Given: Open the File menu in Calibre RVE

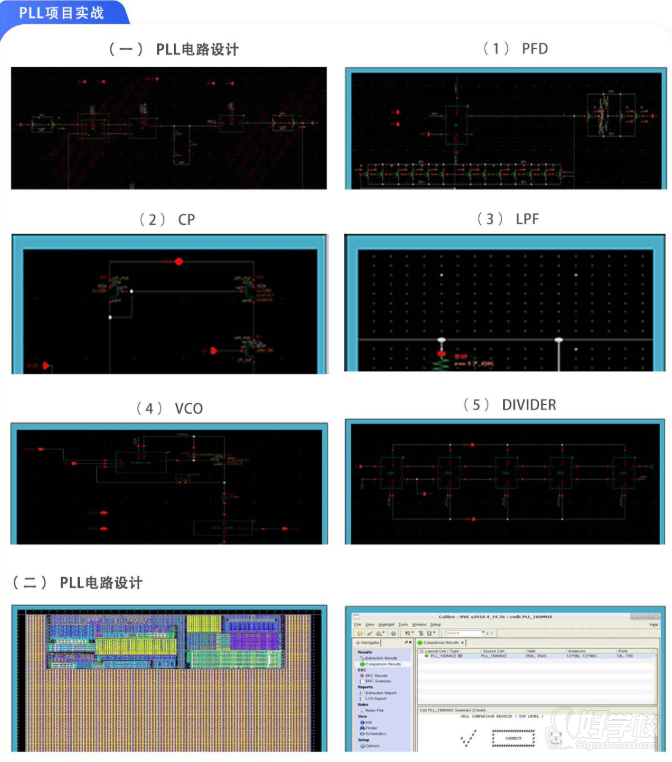Looking at the screenshot, I should 358,625.
